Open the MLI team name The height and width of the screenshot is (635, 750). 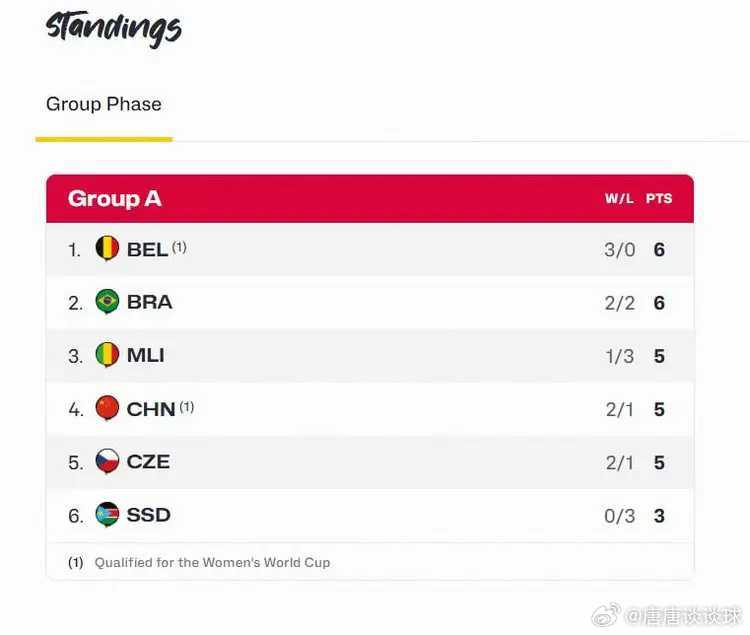point(145,355)
